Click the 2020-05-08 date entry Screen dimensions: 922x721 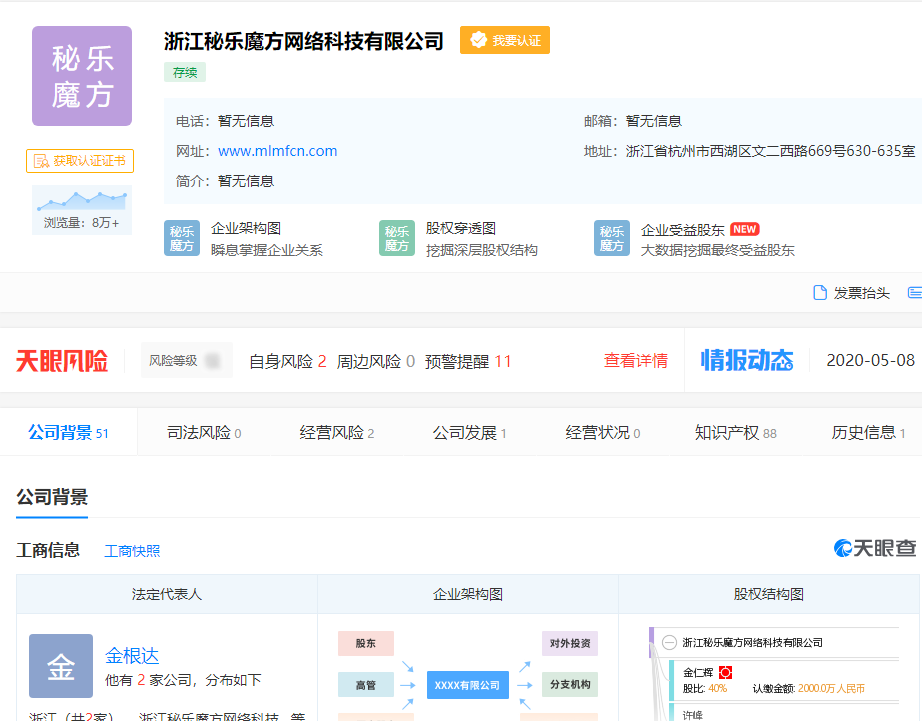[870, 360]
